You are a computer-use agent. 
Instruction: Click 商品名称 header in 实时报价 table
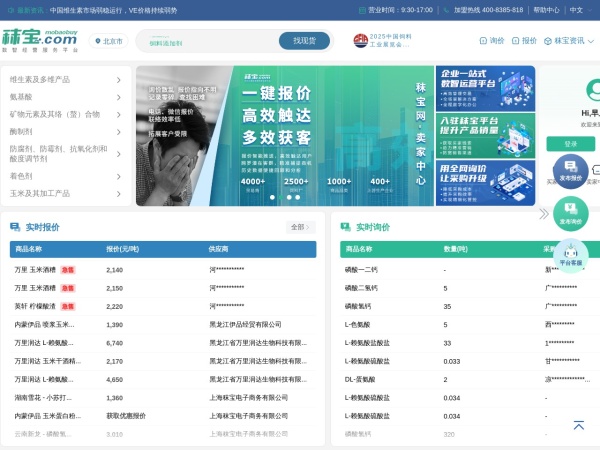point(28,249)
